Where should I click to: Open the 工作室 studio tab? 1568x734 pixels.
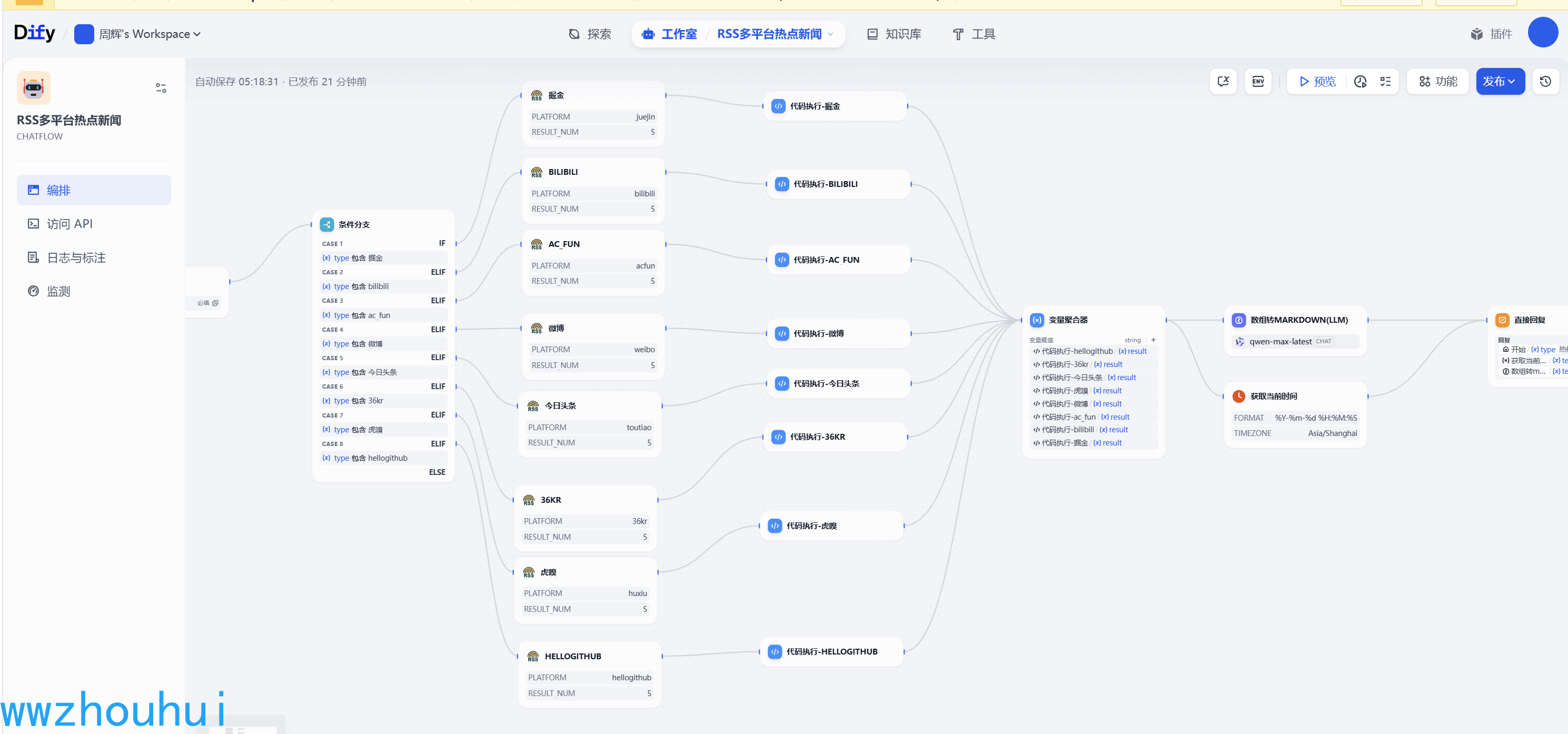pyautogui.click(x=670, y=34)
